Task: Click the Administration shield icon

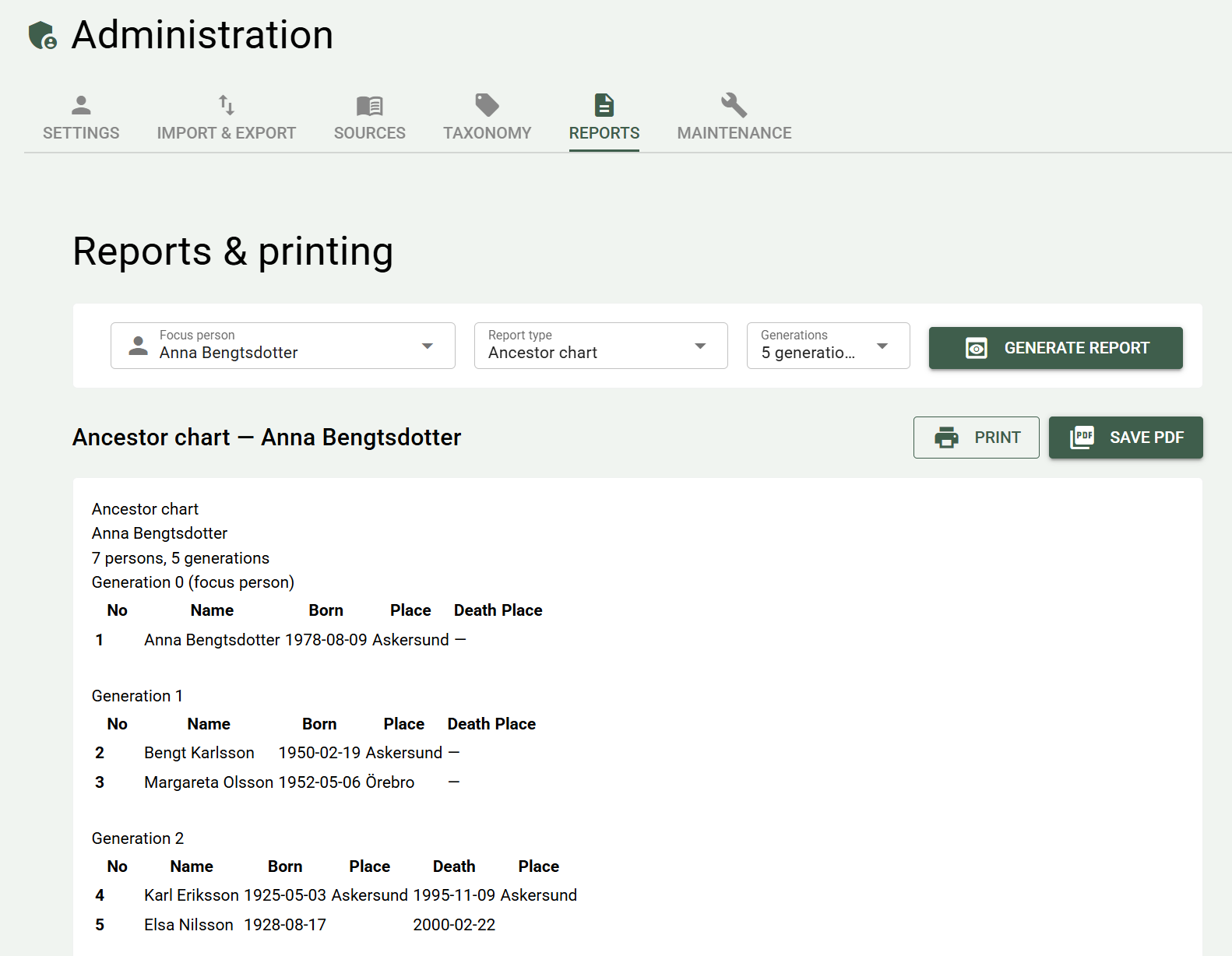Action: 43,36
